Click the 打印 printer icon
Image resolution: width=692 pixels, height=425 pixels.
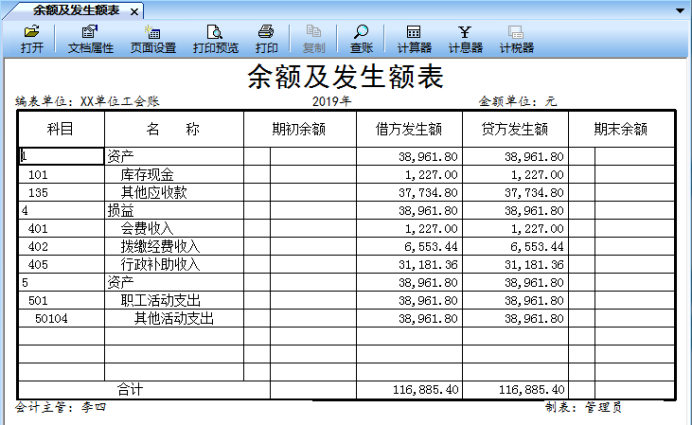tap(266, 39)
